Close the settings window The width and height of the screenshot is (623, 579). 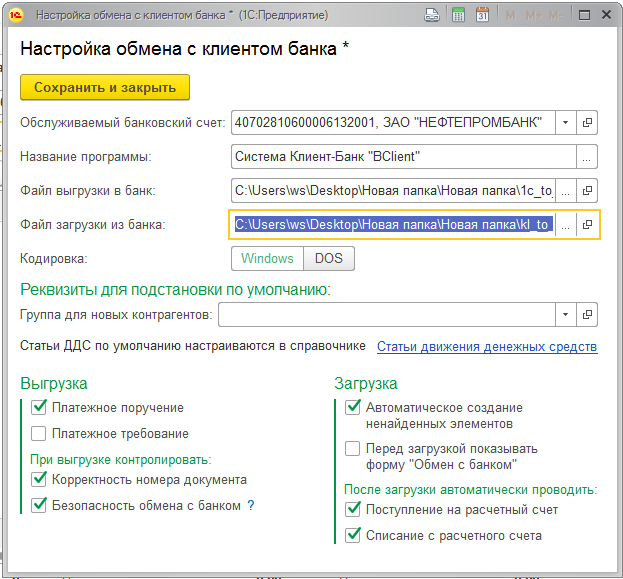(x=606, y=15)
